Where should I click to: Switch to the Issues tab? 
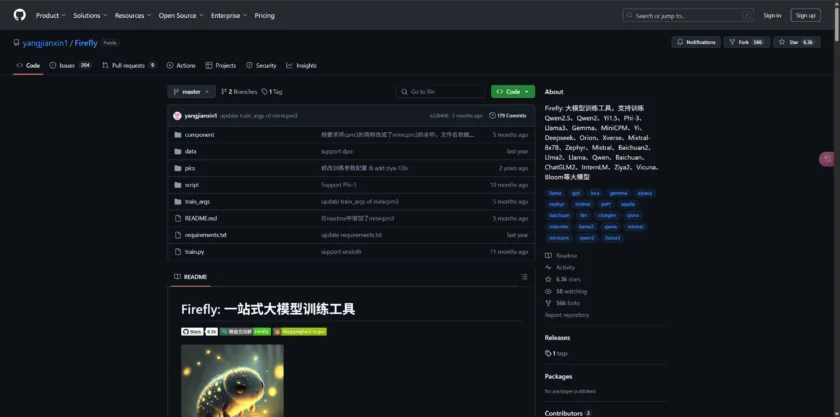pyautogui.click(x=70, y=65)
